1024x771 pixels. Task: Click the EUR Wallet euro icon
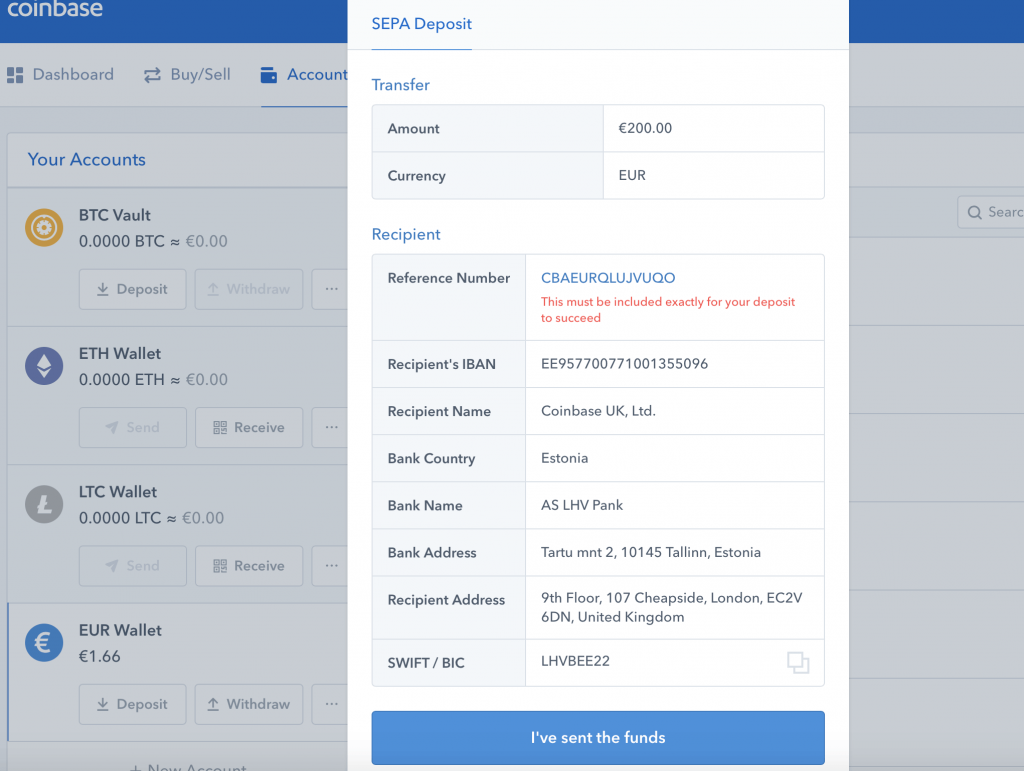(x=44, y=642)
